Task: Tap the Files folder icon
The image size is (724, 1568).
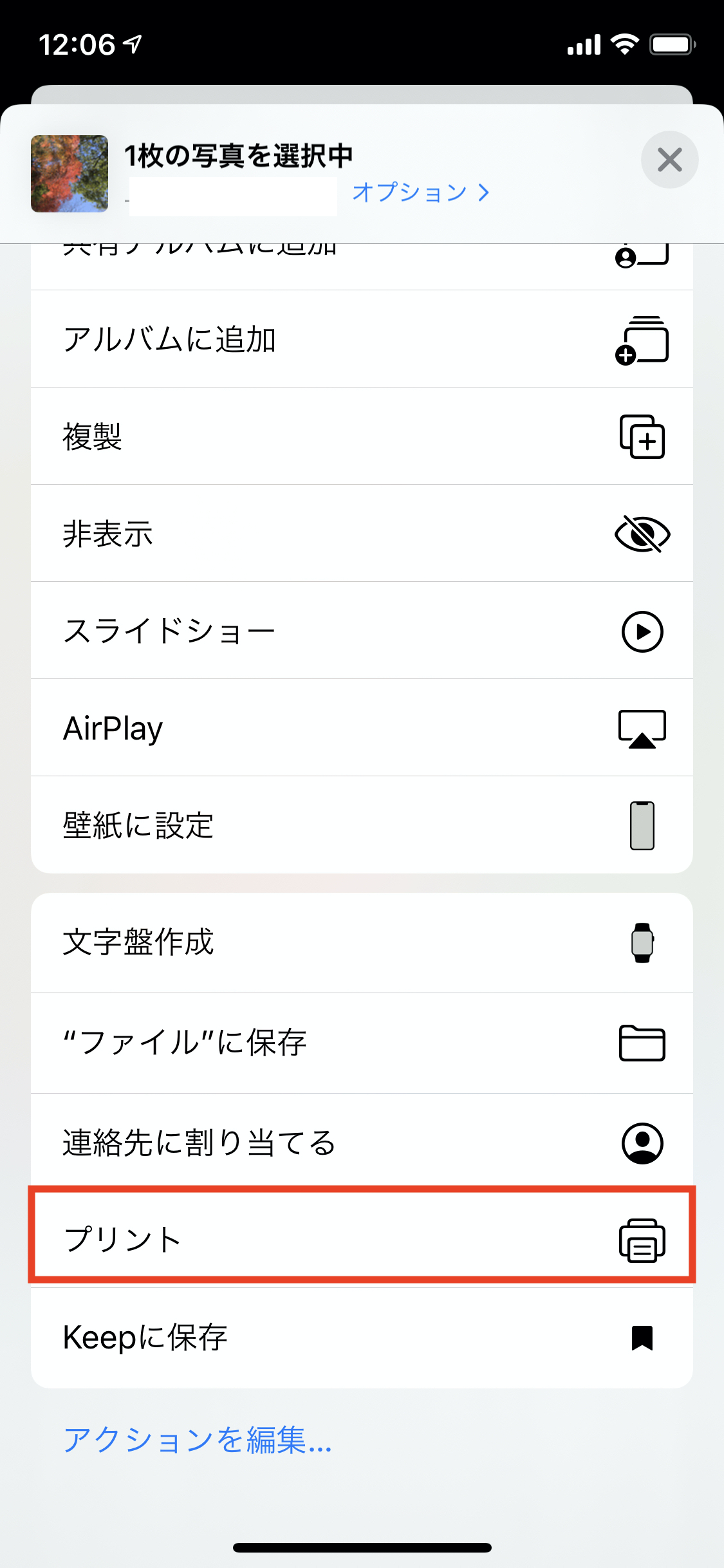Action: point(642,1043)
